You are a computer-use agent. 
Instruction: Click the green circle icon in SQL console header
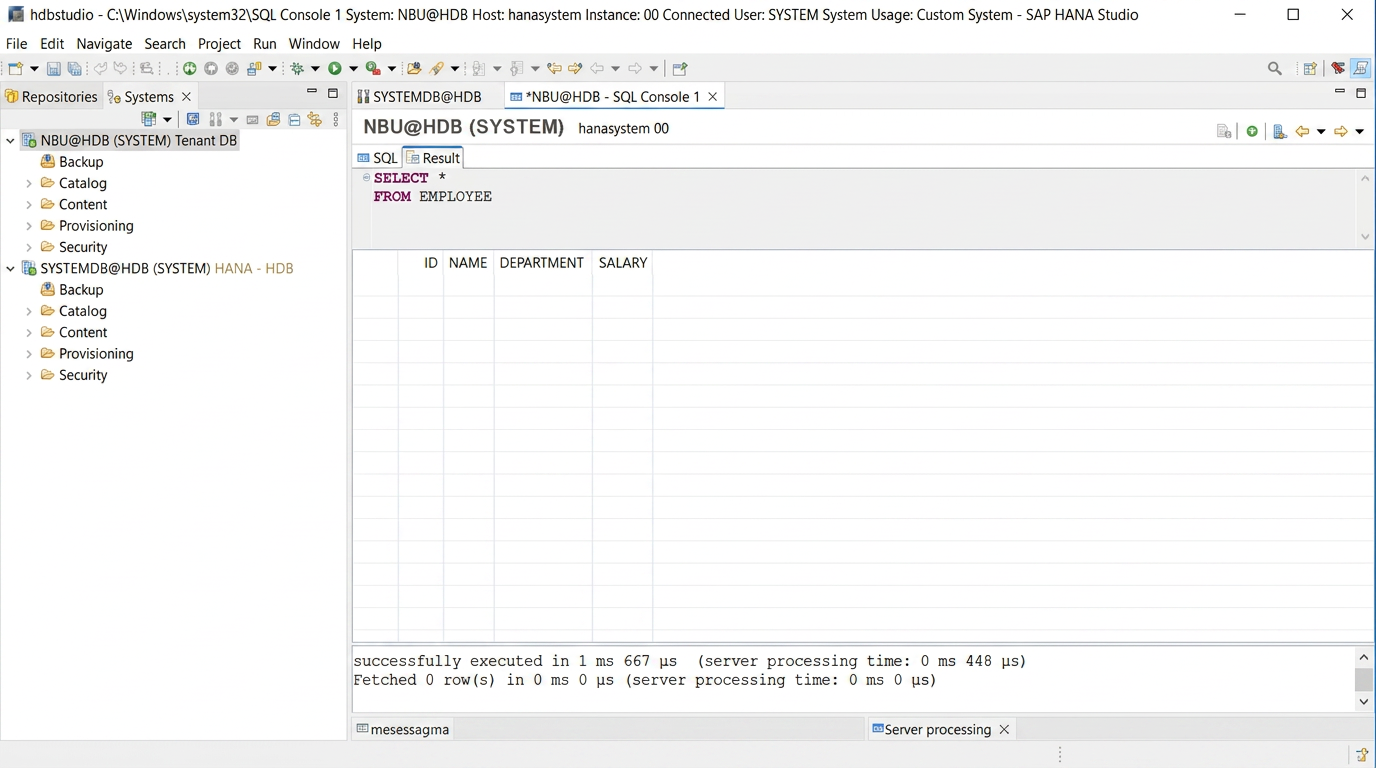click(1252, 132)
